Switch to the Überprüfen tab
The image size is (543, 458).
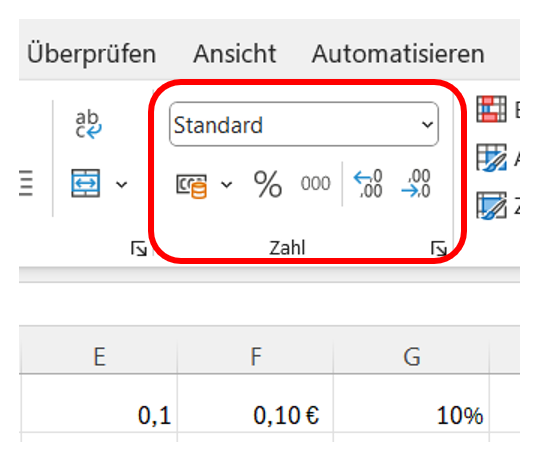tap(91, 54)
